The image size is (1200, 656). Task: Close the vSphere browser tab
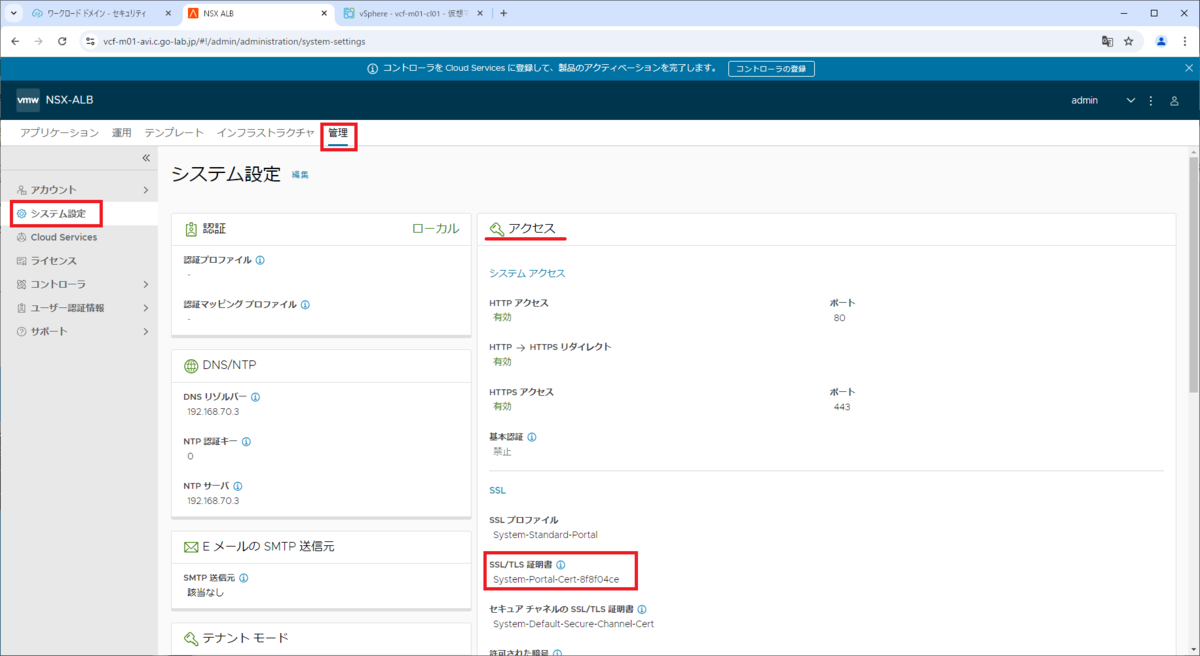[480, 13]
